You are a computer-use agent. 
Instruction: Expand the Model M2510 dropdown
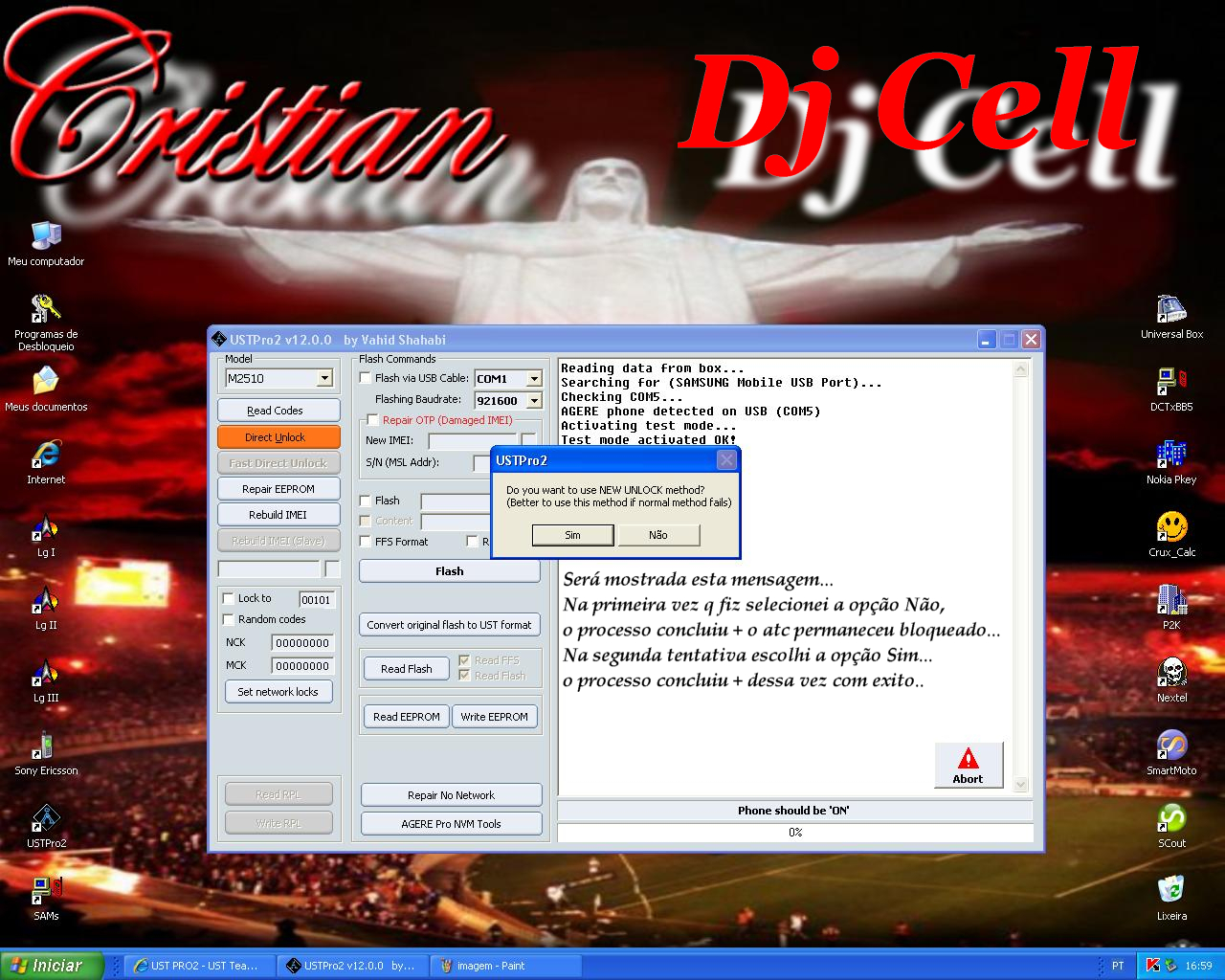(324, 378)
